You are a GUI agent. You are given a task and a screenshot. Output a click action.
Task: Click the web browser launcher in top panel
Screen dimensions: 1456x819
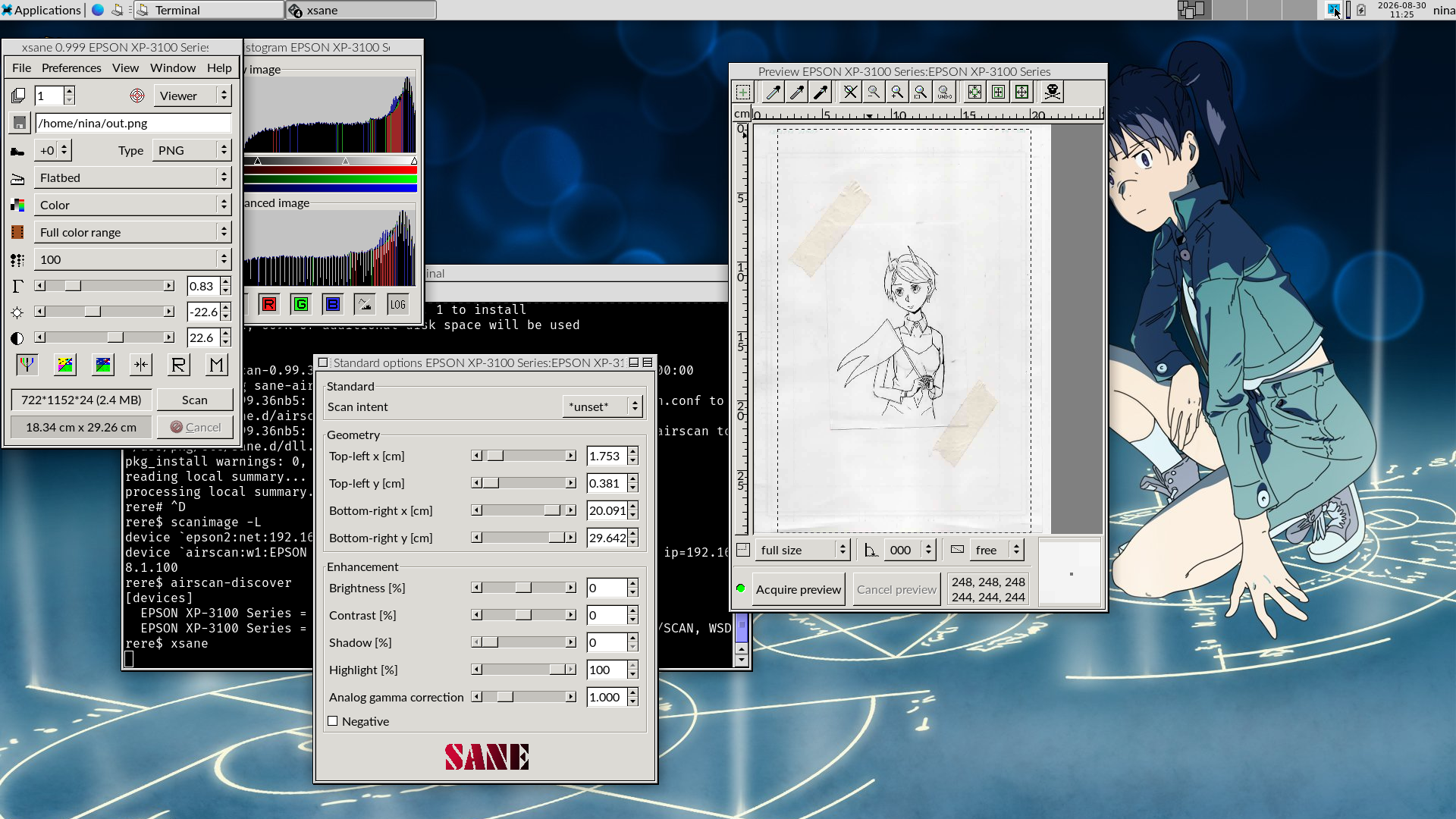(x=98, y=10)
